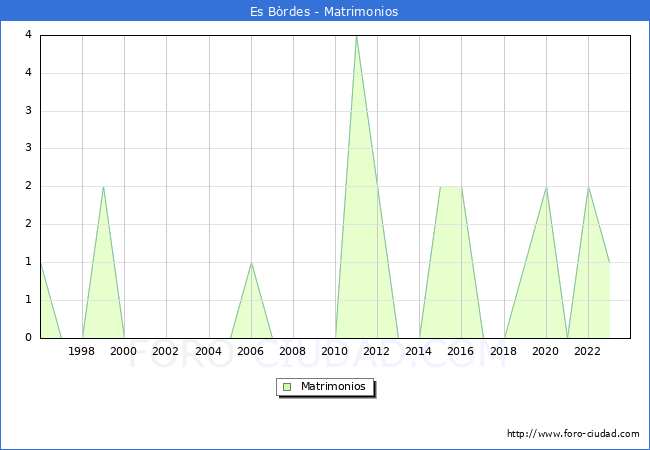Image resolution: width=650 pixels, height=450 pixels.
Task: Click the 2022 x-axis label
Action: [588, 351]
